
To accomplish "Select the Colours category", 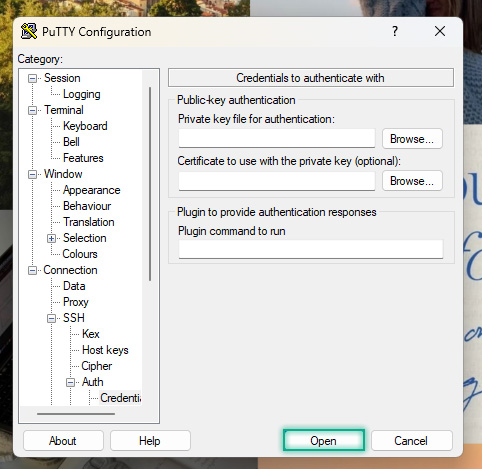I will pyautogui.click(x=80, y=254).
